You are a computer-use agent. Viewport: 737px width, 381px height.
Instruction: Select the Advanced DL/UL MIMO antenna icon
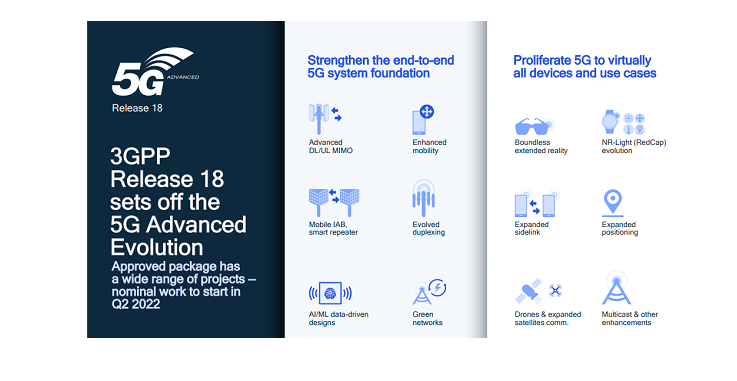point(325,119)
